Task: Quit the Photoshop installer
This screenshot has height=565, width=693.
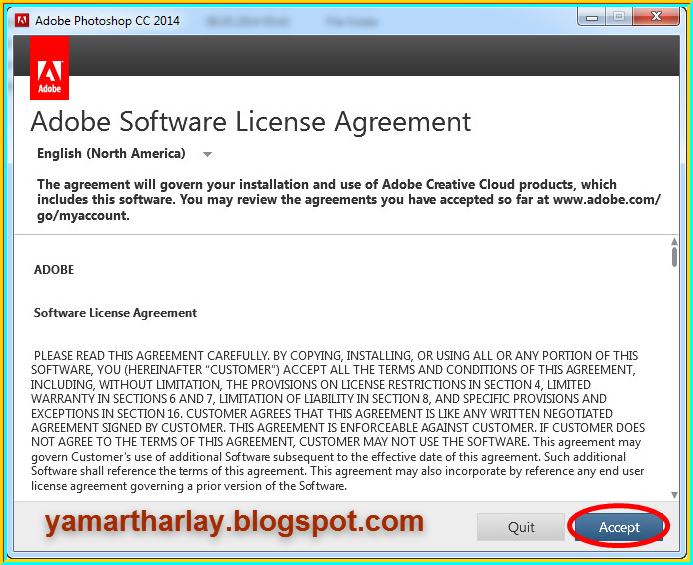Action: point(521,527)
